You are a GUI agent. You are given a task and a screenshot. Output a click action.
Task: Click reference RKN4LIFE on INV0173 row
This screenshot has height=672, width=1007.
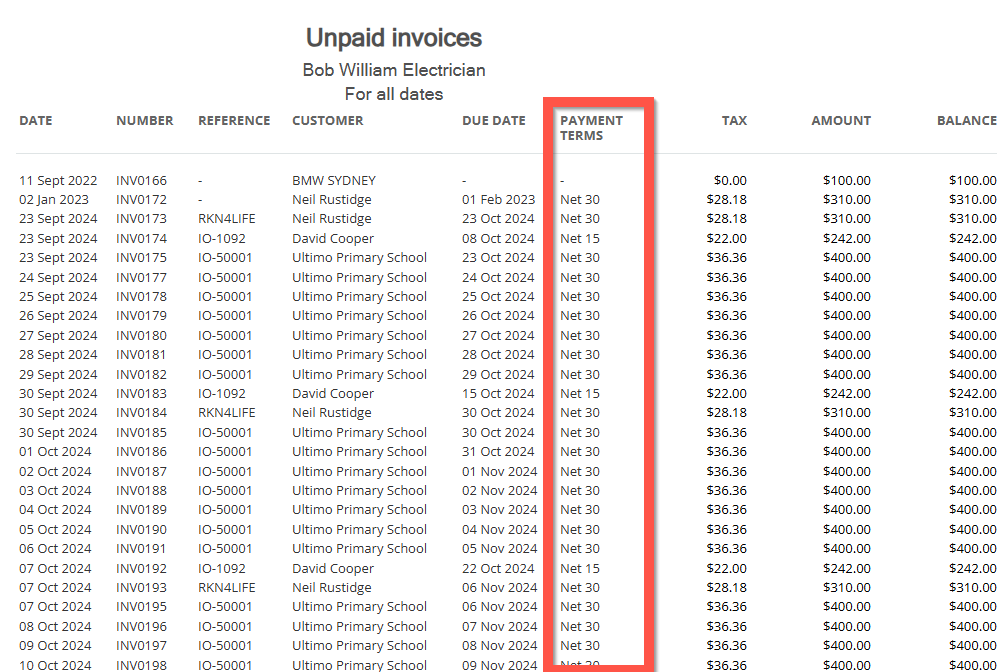coord(227,219)
